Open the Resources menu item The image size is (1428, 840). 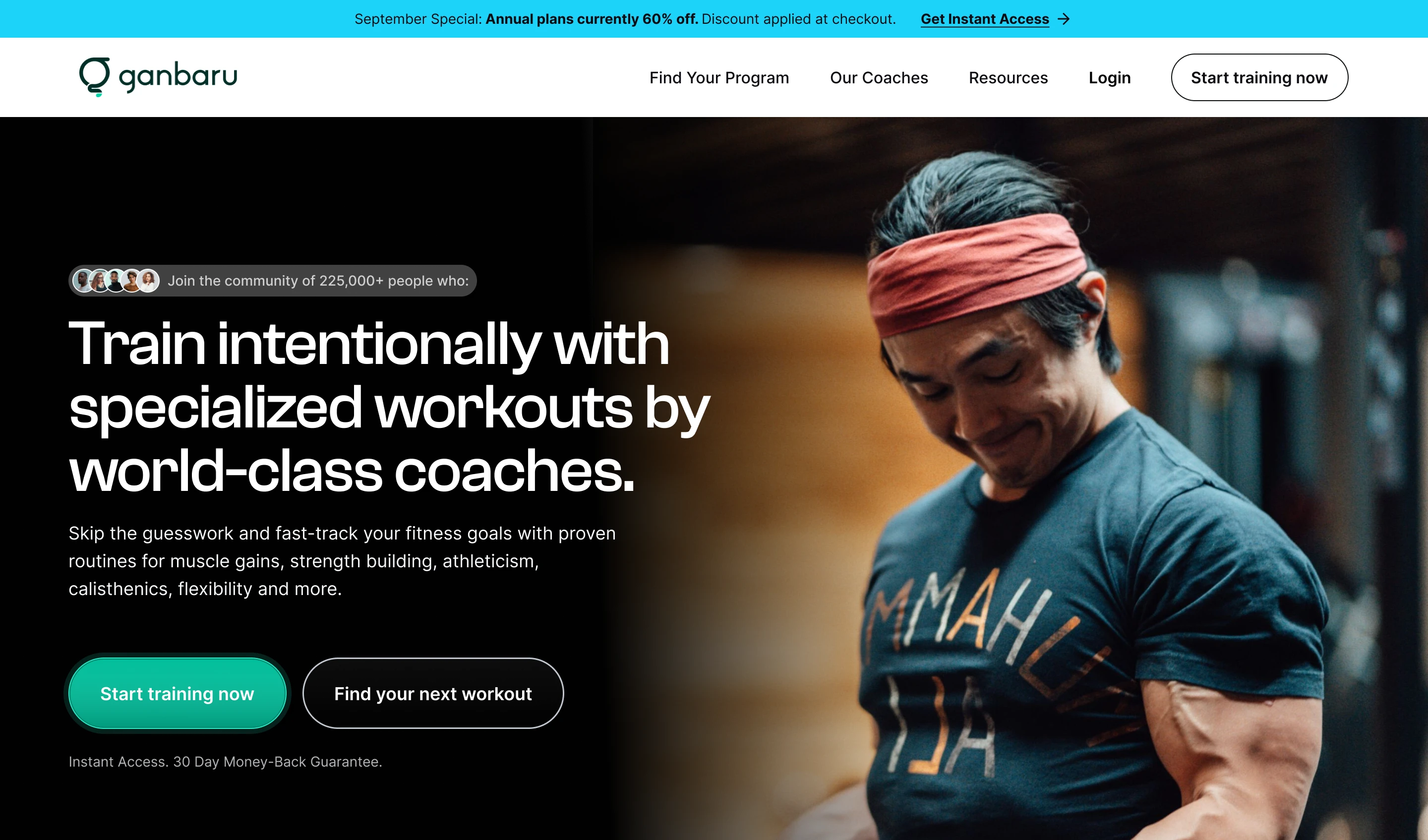(x=1008, y=78)
